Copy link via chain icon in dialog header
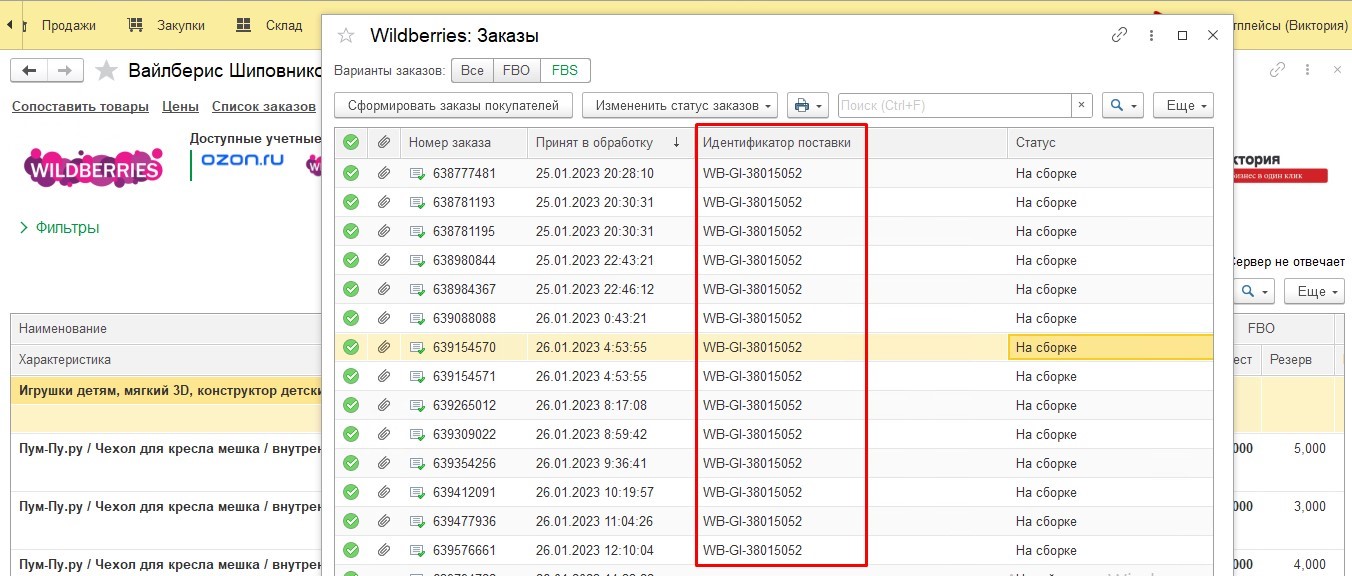 coord(1119,35)
